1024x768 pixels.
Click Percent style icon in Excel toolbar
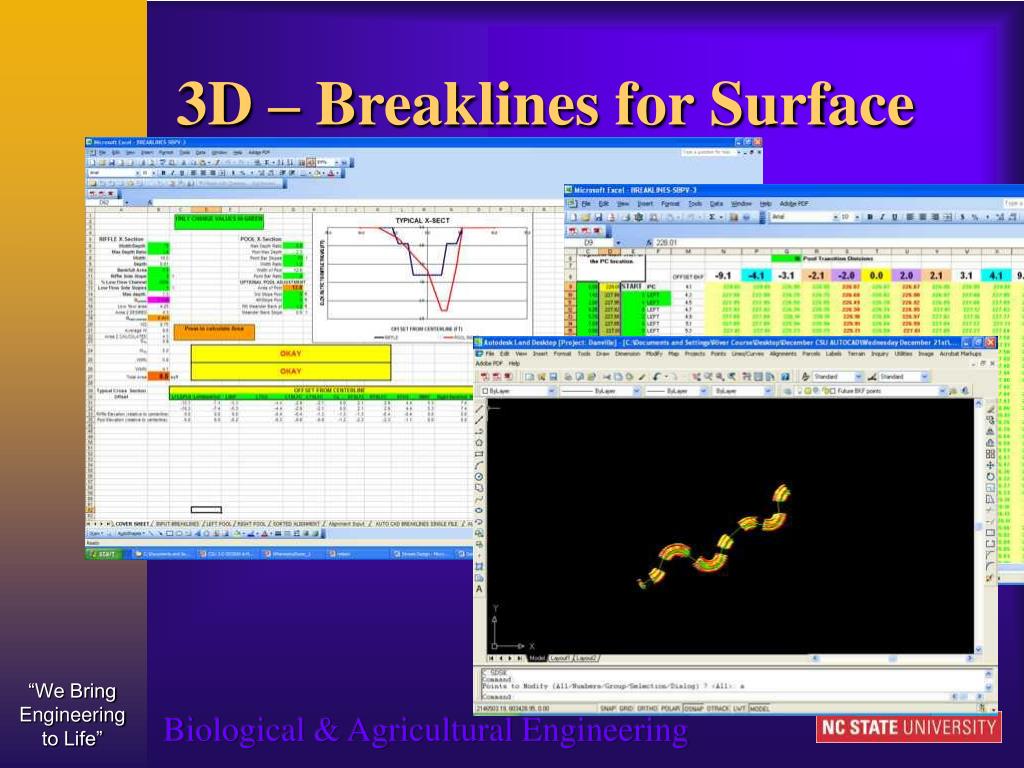point(976,217)
